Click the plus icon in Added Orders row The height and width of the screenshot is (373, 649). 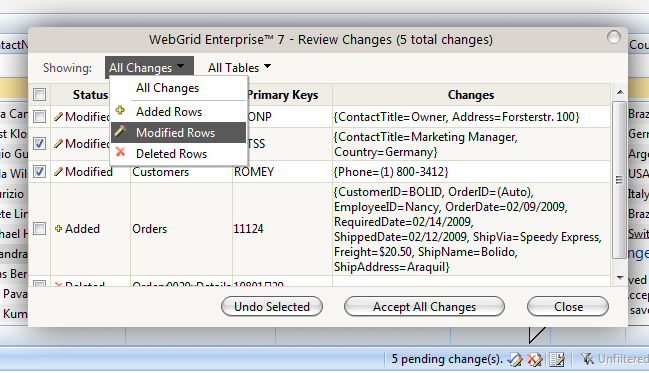[58, 229]
